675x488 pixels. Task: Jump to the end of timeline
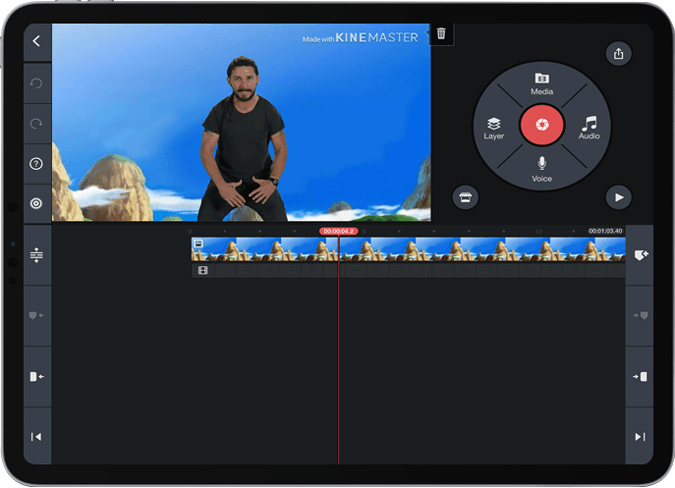pyautogui.click(x=640, y=436)
